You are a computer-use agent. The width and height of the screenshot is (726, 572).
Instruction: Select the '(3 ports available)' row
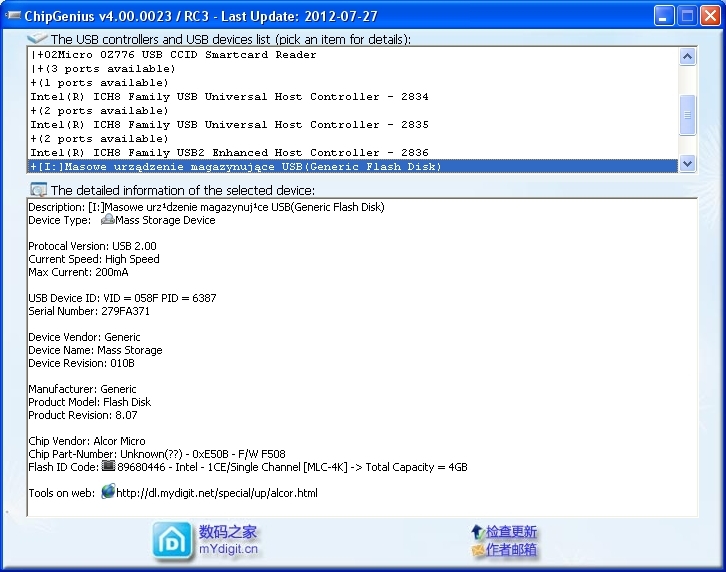pyautogui.click(x=353, y=69)
